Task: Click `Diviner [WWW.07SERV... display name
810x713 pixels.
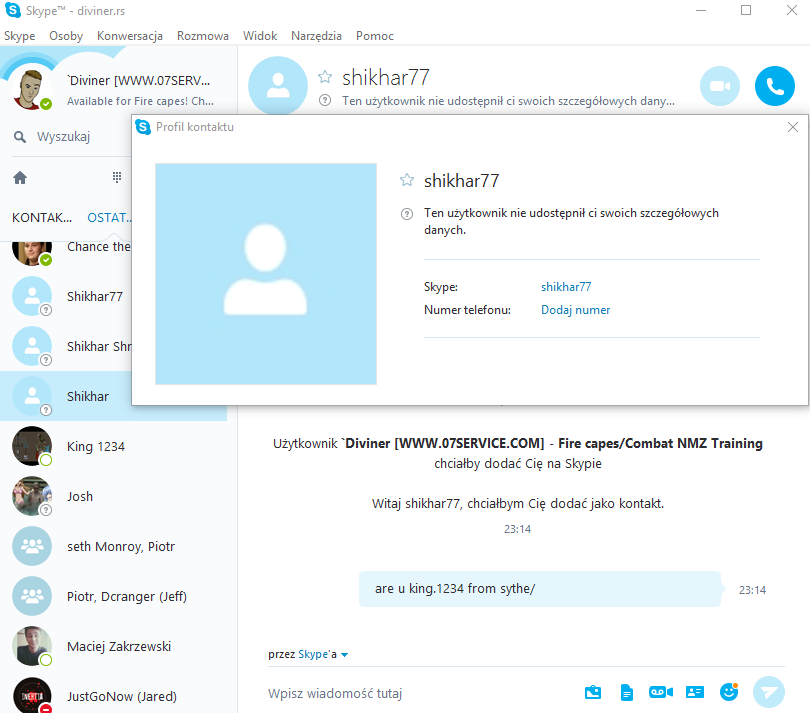Action: point(138,81)
